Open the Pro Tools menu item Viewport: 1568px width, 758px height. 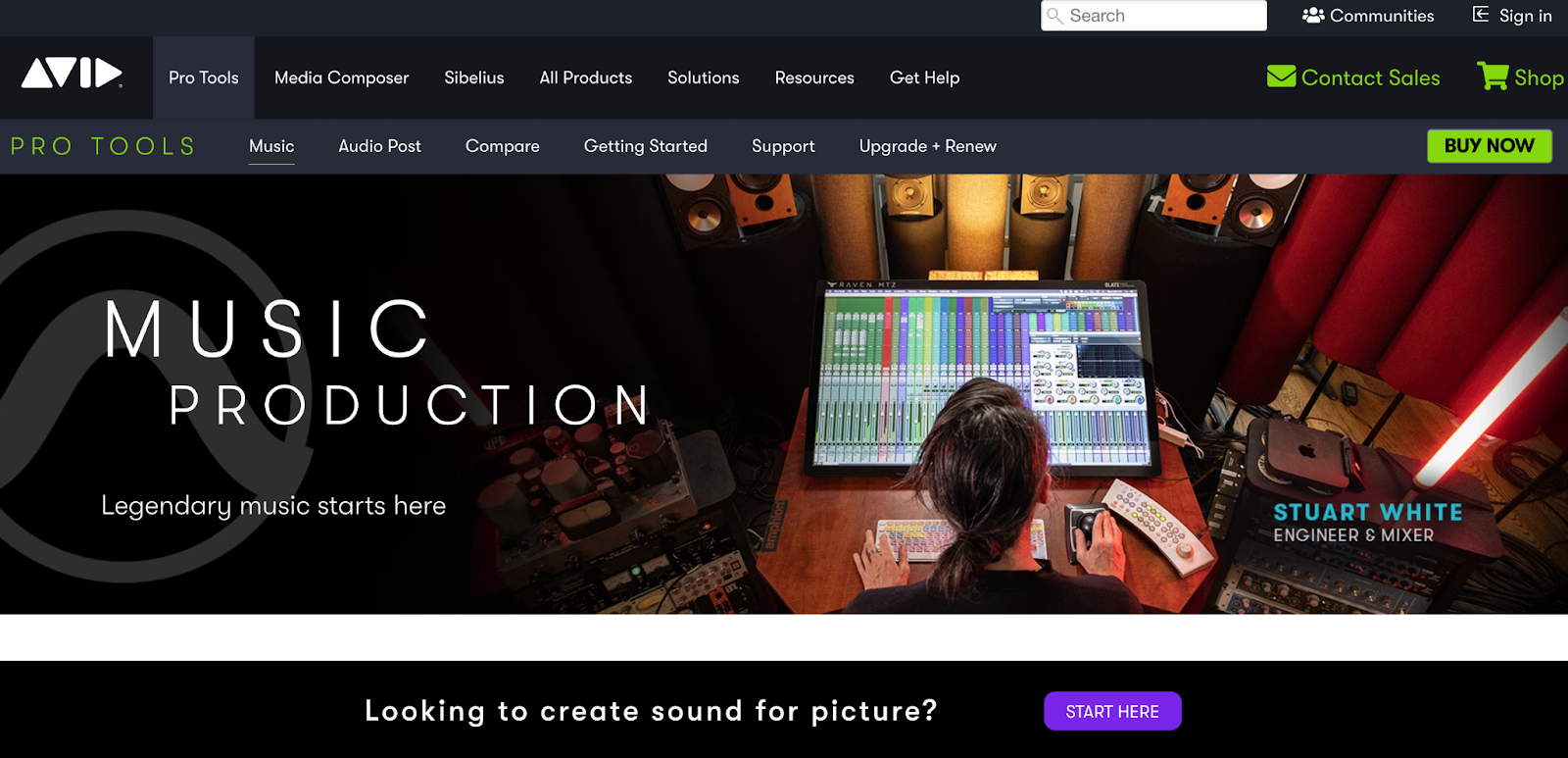204,77
